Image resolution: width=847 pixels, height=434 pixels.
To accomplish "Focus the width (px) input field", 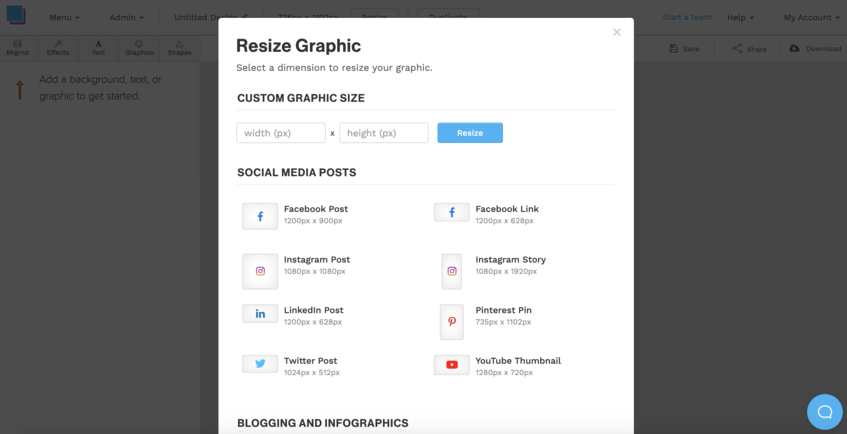I will click(281, 133).
